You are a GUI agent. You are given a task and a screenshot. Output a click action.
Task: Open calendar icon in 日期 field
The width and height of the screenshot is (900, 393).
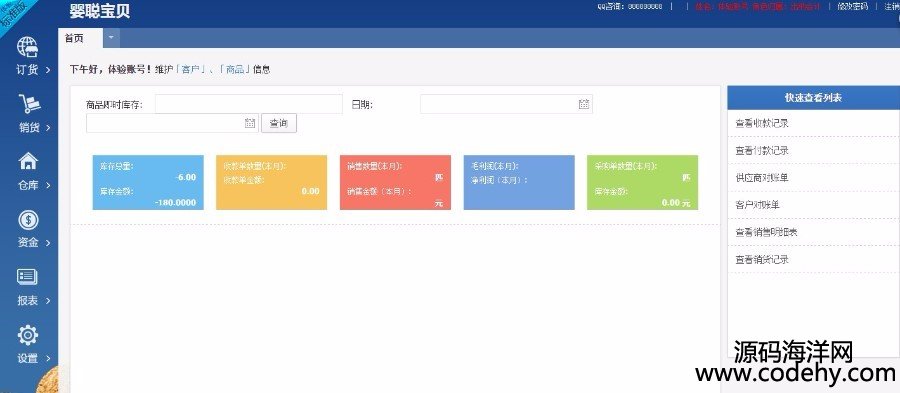pos(584,104)
